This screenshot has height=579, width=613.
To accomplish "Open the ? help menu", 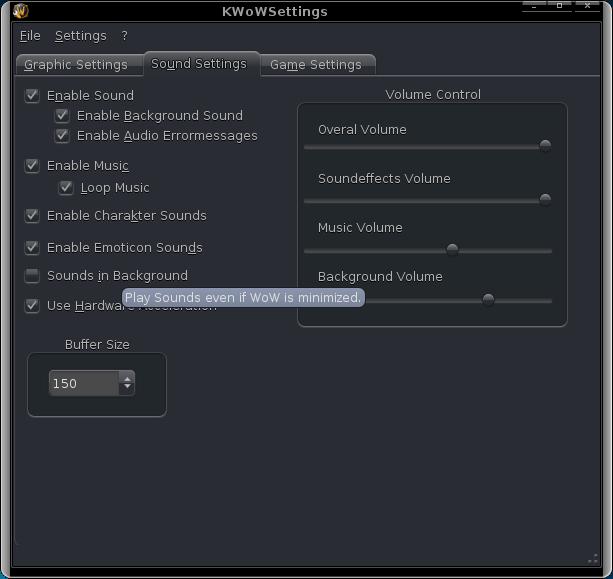I will point(124,36).
